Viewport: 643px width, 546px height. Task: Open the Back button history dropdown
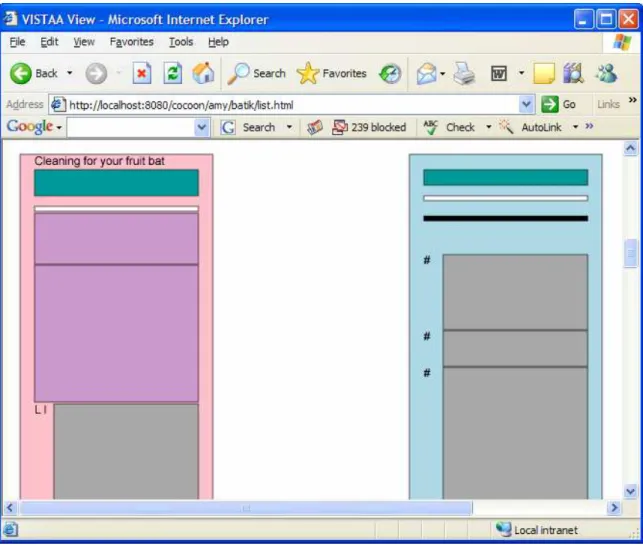70,73
